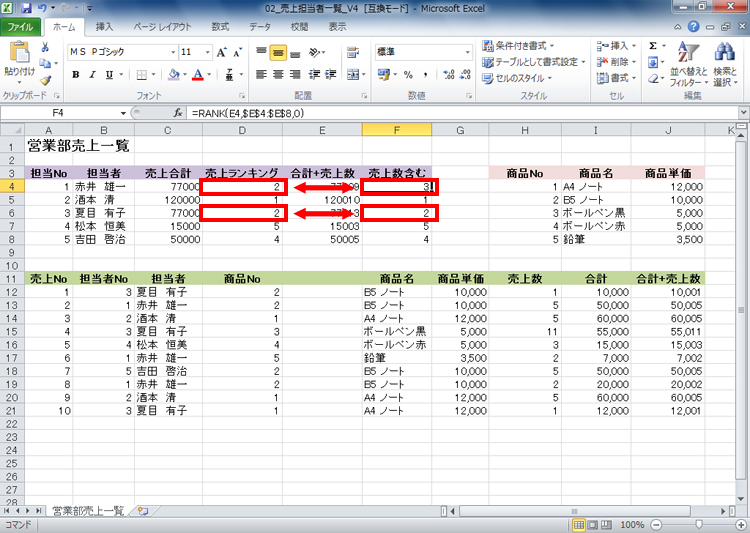Click the Fill down icon
750x533 pixels.
(653, 62)
